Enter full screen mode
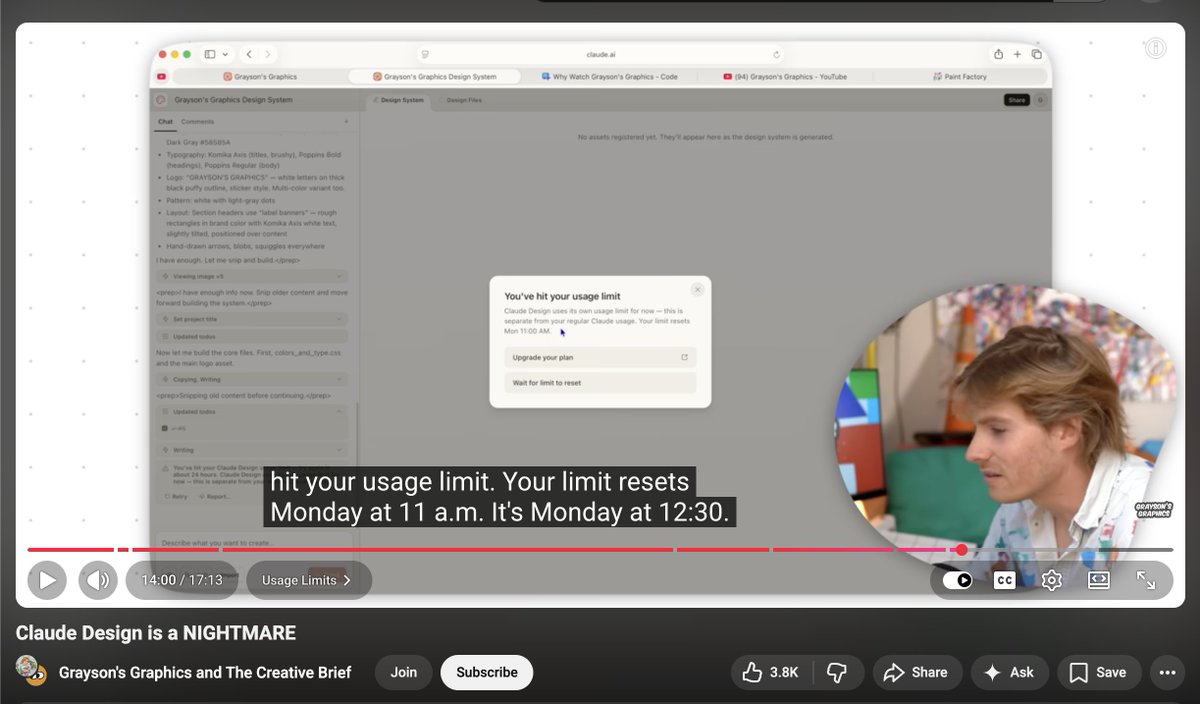This screenshot has height=704, width=1200. (1146, 580)
